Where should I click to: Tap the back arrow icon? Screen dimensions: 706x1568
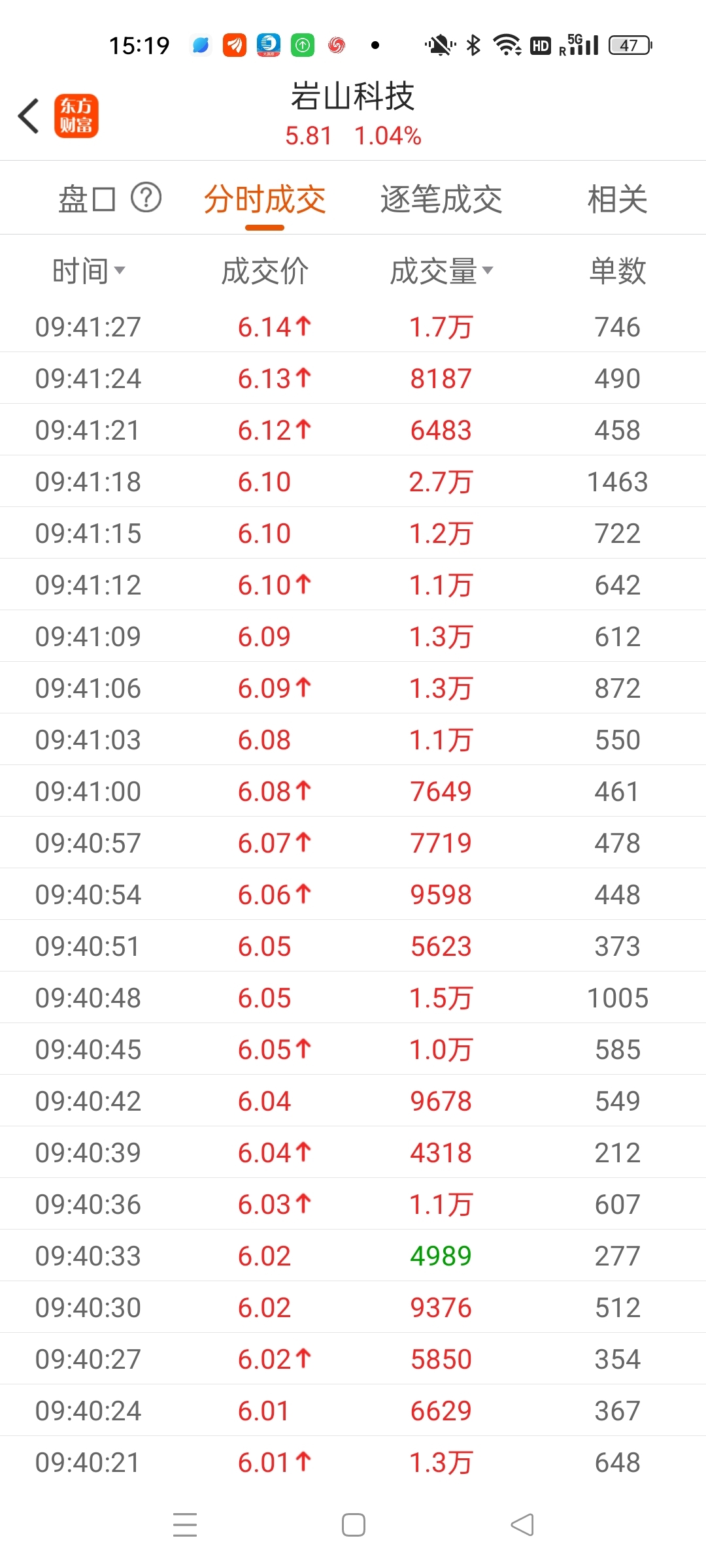(x=29, y=116)
